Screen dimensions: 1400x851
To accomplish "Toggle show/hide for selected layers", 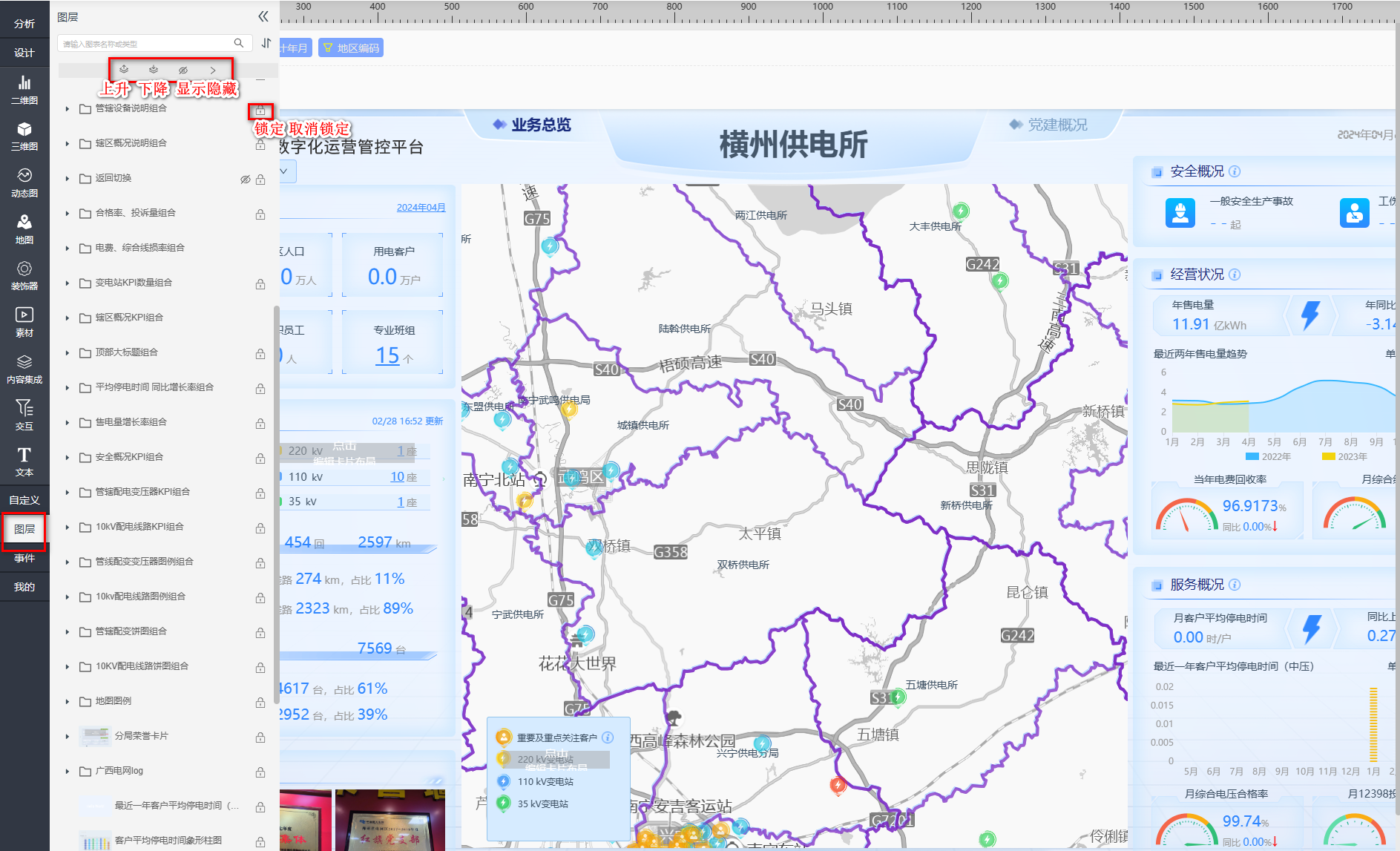I will (183, 70).
